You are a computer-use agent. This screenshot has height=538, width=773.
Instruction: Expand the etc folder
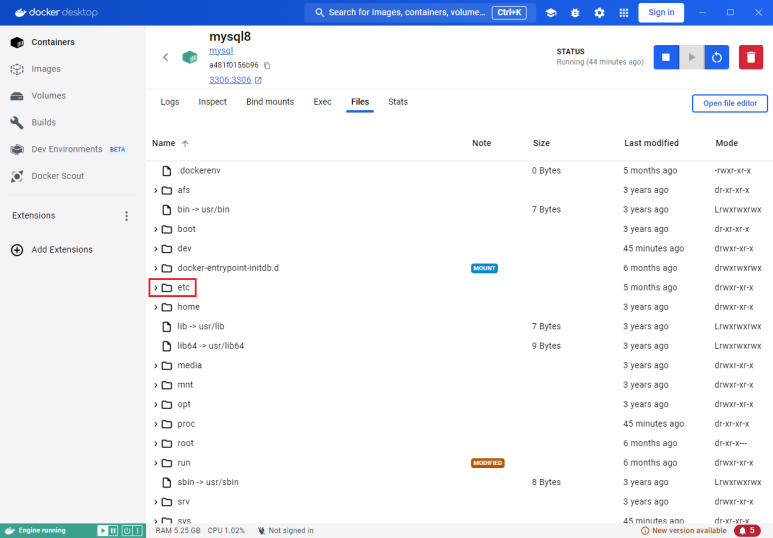point(156,288)
